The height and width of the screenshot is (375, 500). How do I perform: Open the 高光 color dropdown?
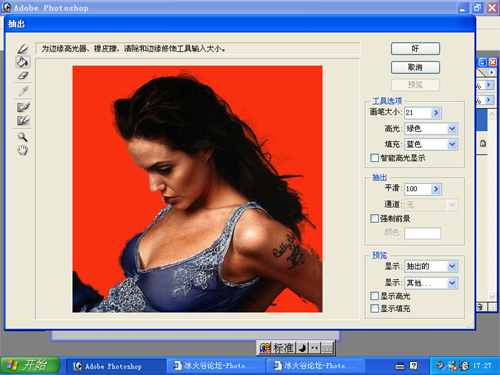pos(452,129)
